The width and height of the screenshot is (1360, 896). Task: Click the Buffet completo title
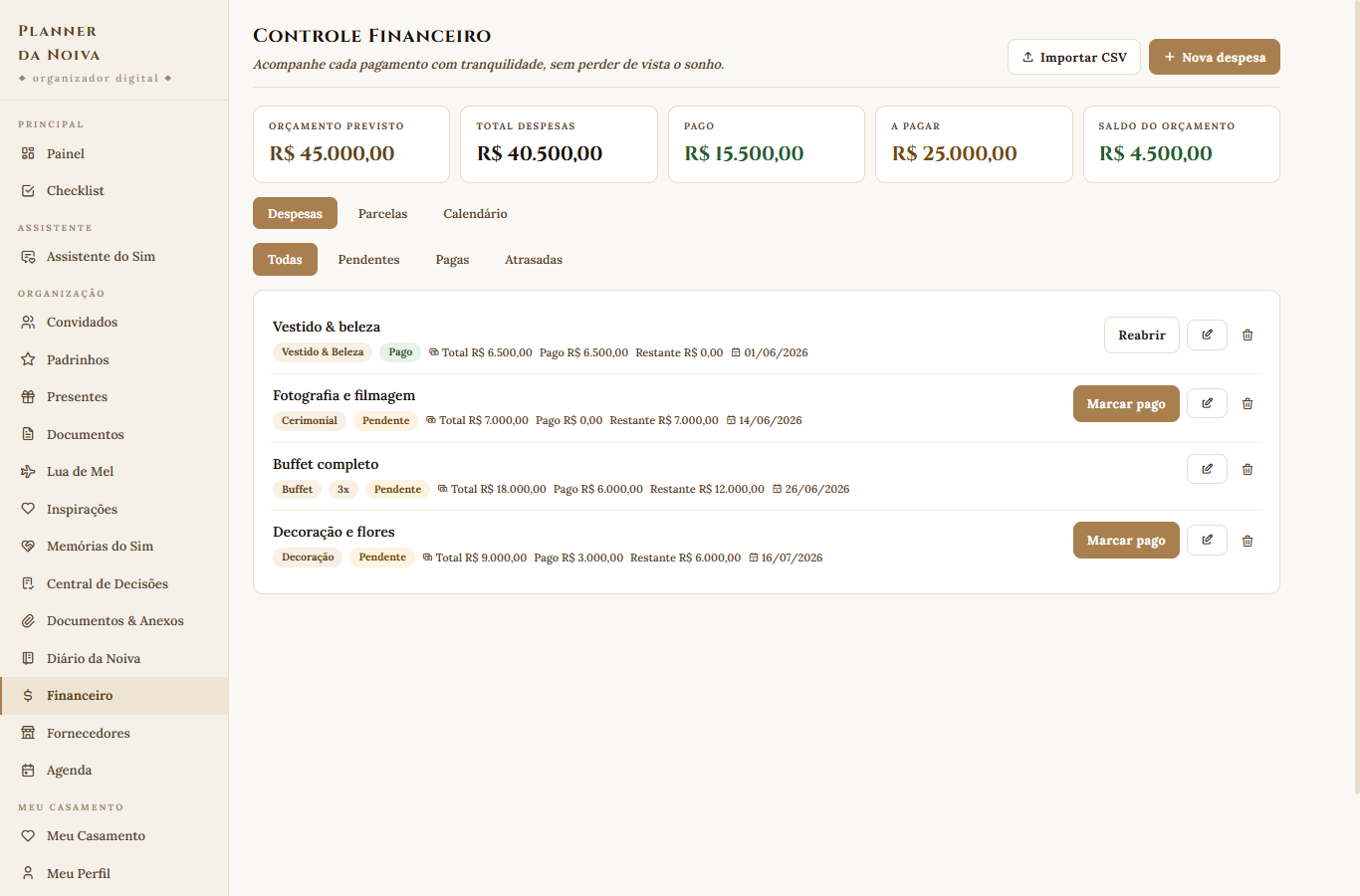[326, 464]
